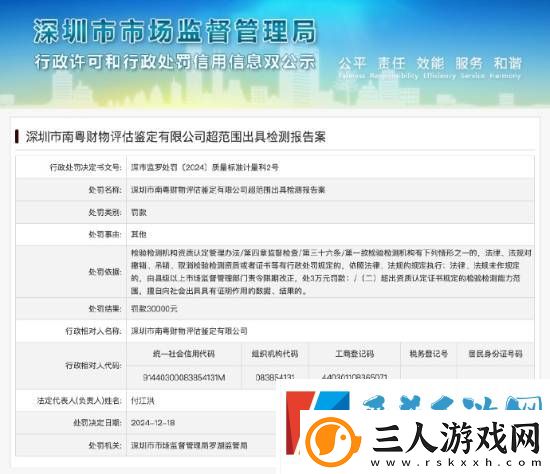Click the 和谐 slogan word in the banner
Viewport: 550px width, 474px height.
pos(508,64)
